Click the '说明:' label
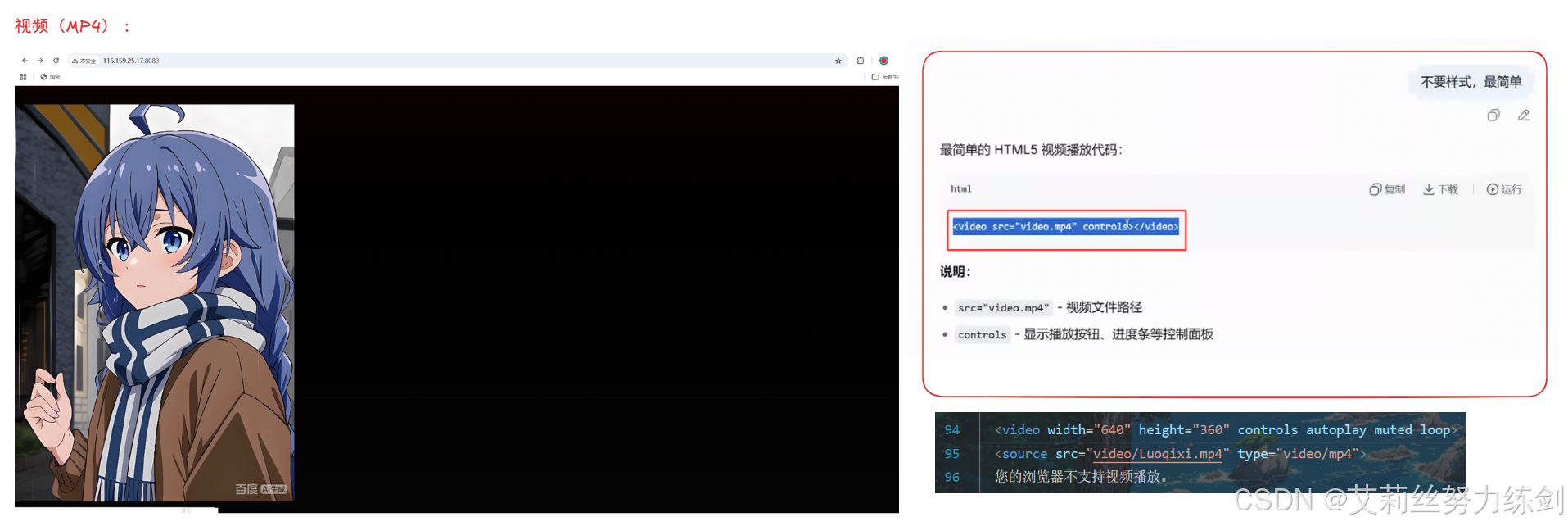Viewport: 1568px width, 526px height. [x=955, y=272]
